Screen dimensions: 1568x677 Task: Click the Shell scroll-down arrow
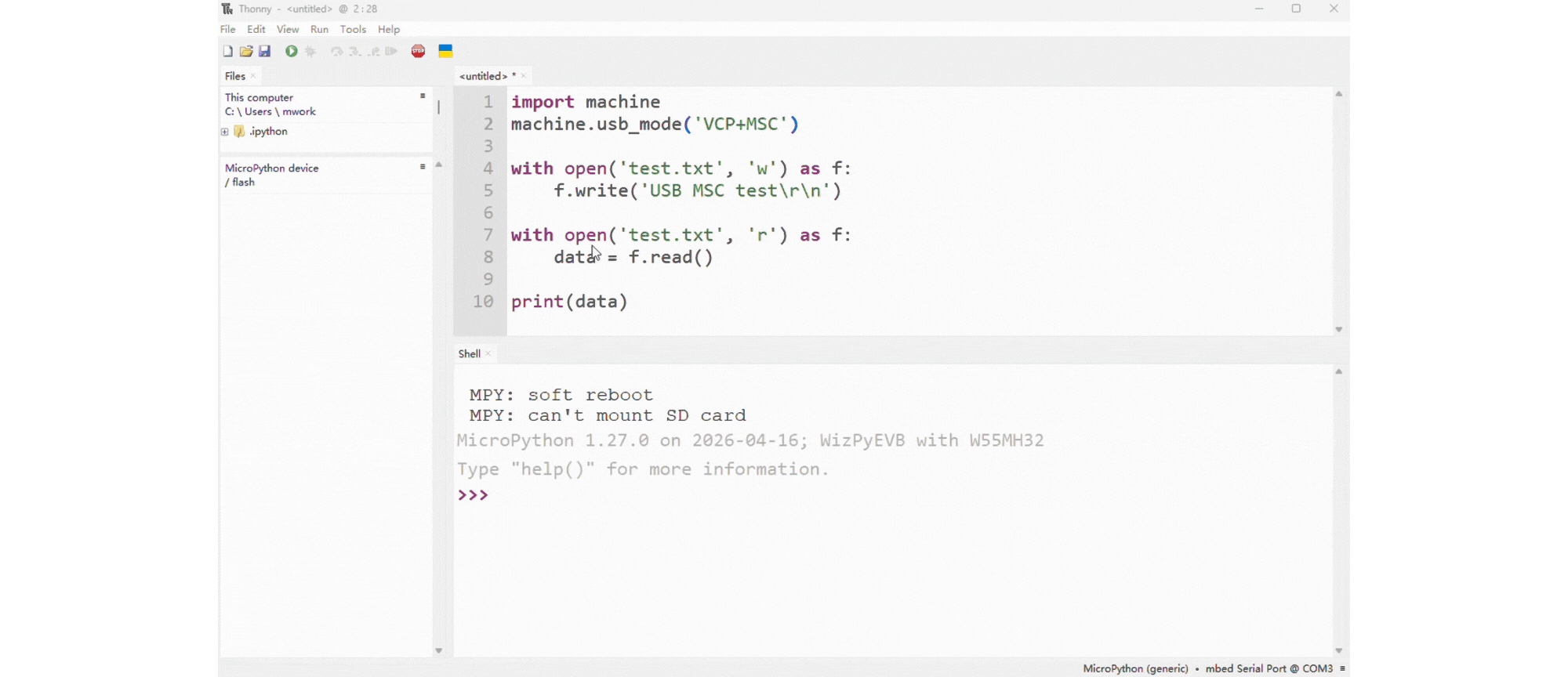coord(1339,651)
